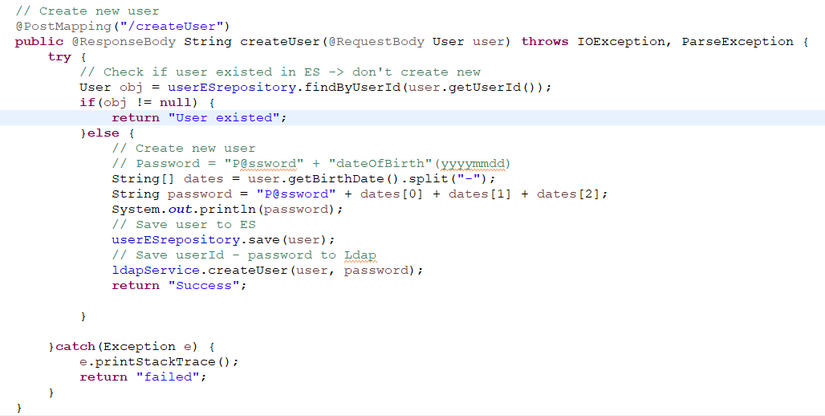The width and height of the screenshot is (825, 416).
Task: Click the findByUserId method call
Action: tap(353, 87)
